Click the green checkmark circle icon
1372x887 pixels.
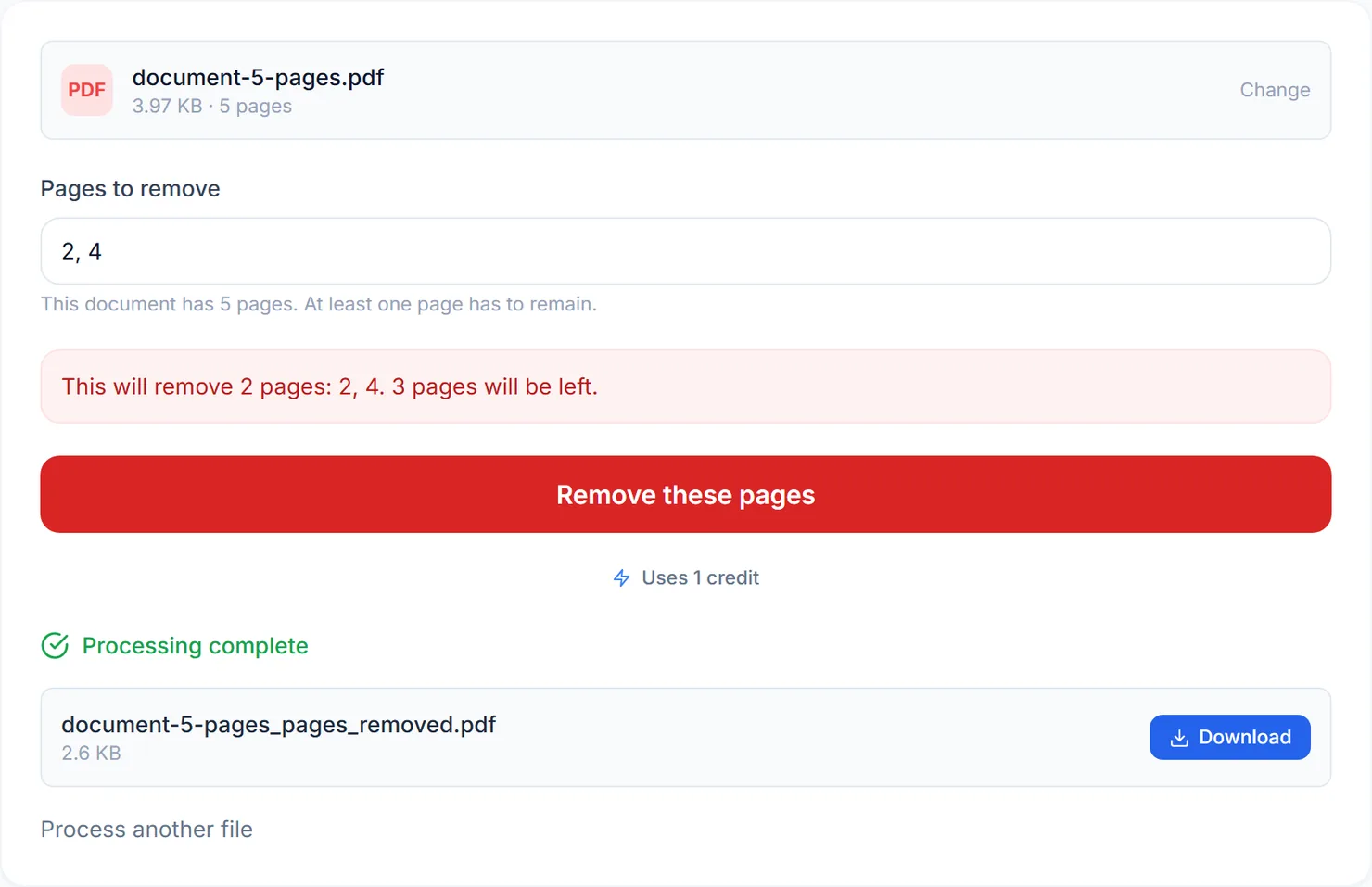tap(55, 645)
